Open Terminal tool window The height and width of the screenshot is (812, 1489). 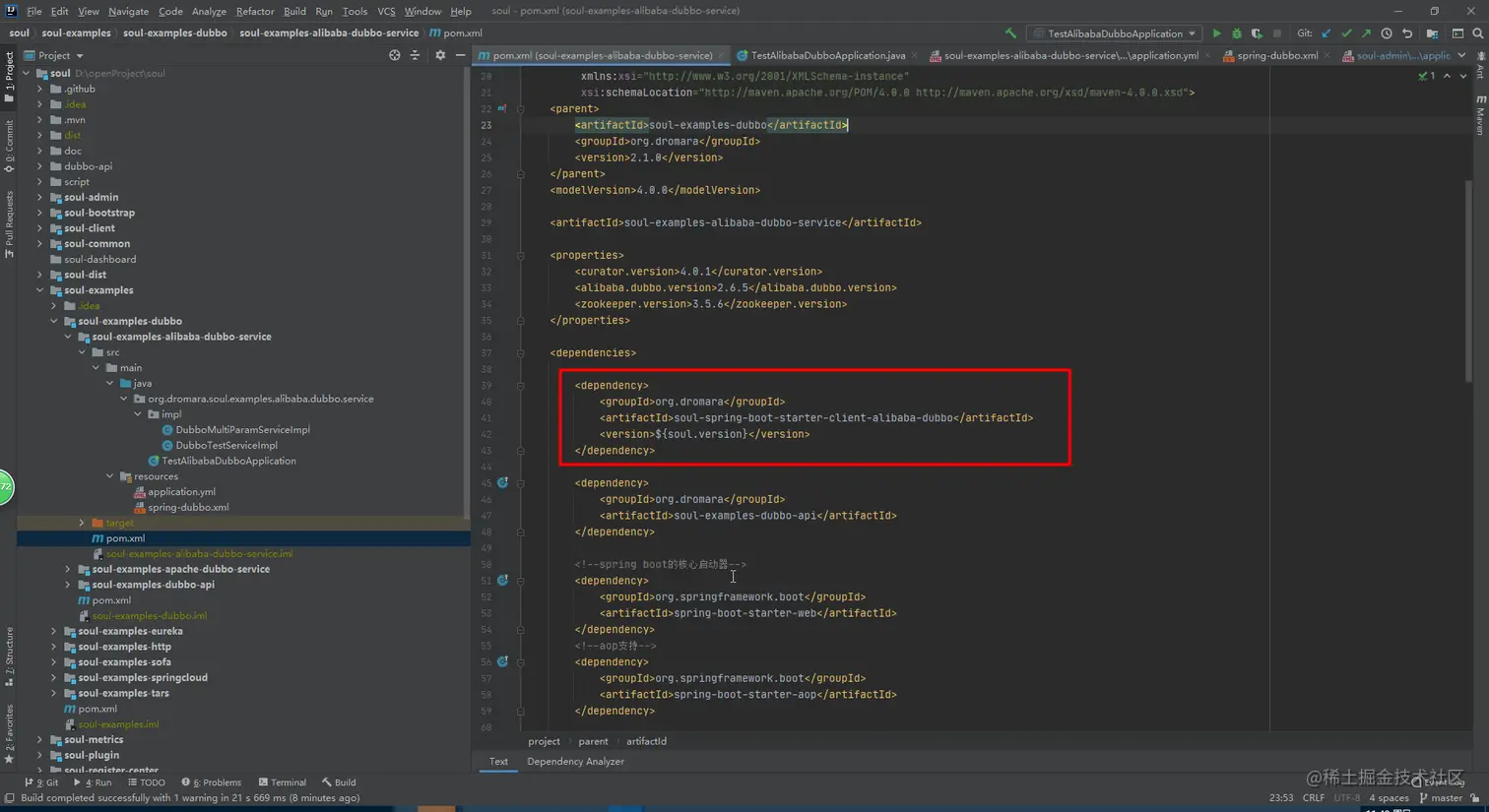[283, 782]
